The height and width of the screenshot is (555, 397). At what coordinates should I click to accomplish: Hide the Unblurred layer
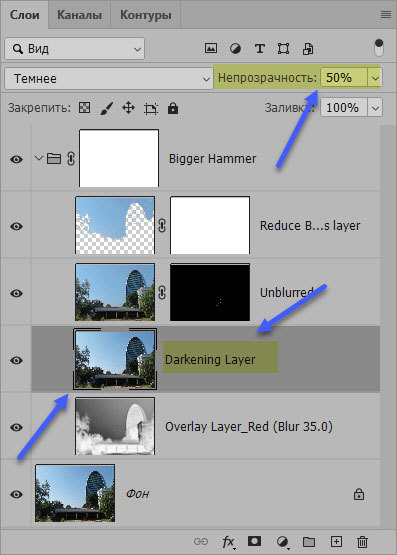click(16, 293)
